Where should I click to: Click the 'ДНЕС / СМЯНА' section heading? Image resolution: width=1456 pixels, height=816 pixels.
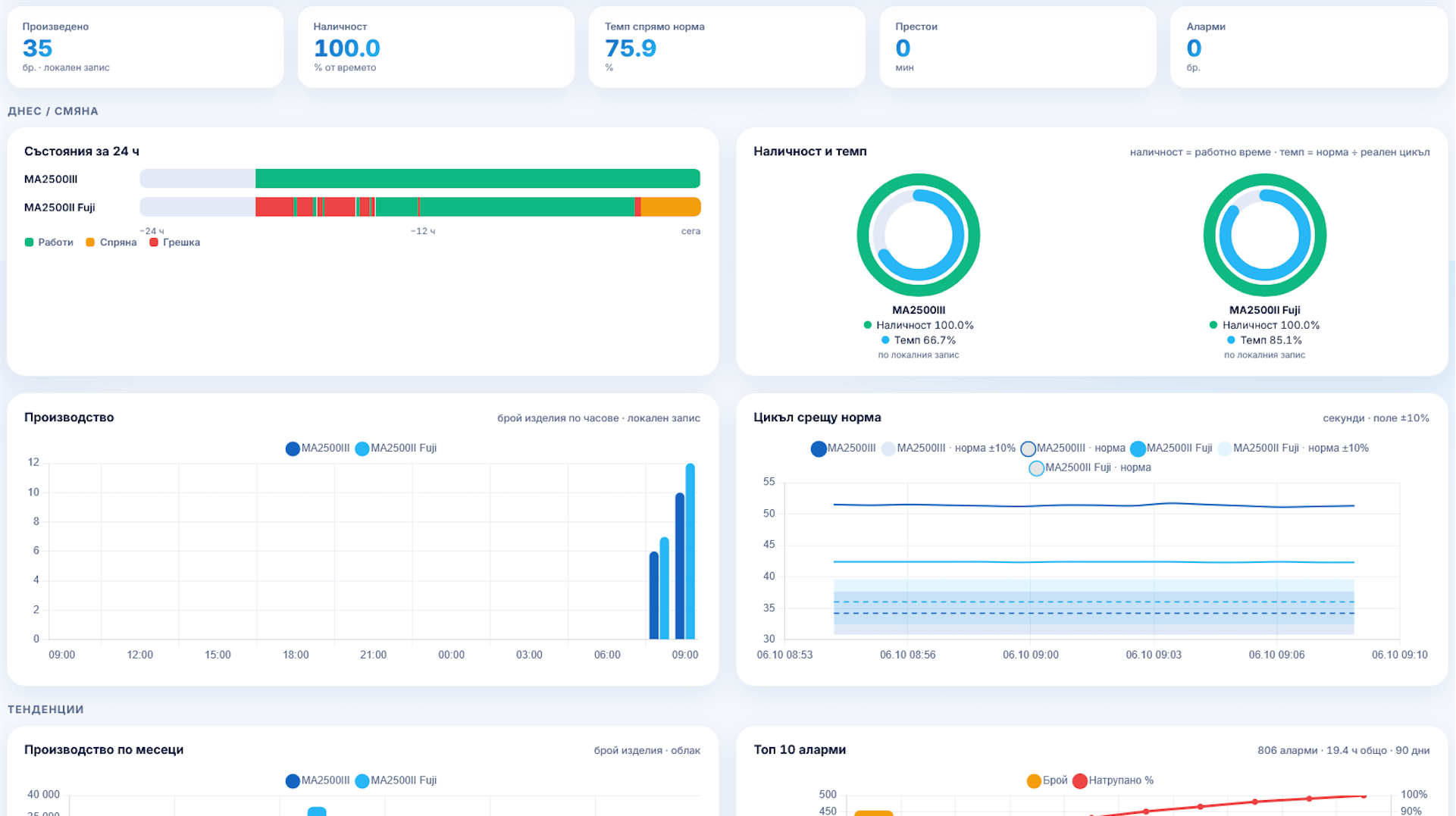pyautogui.click(x=53, y=111)
